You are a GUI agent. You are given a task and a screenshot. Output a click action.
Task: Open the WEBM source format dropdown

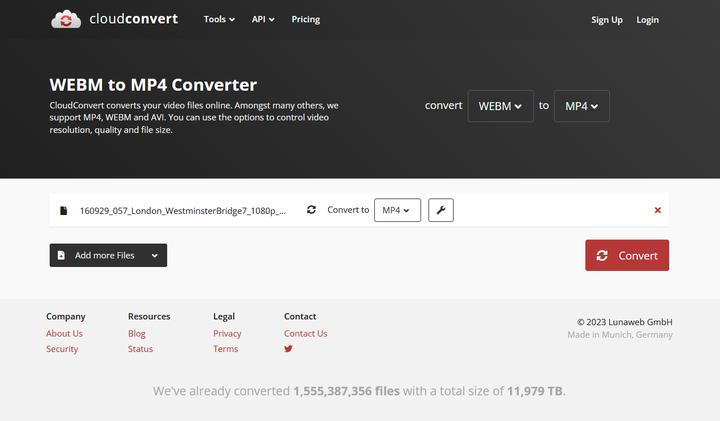point(500,106)
